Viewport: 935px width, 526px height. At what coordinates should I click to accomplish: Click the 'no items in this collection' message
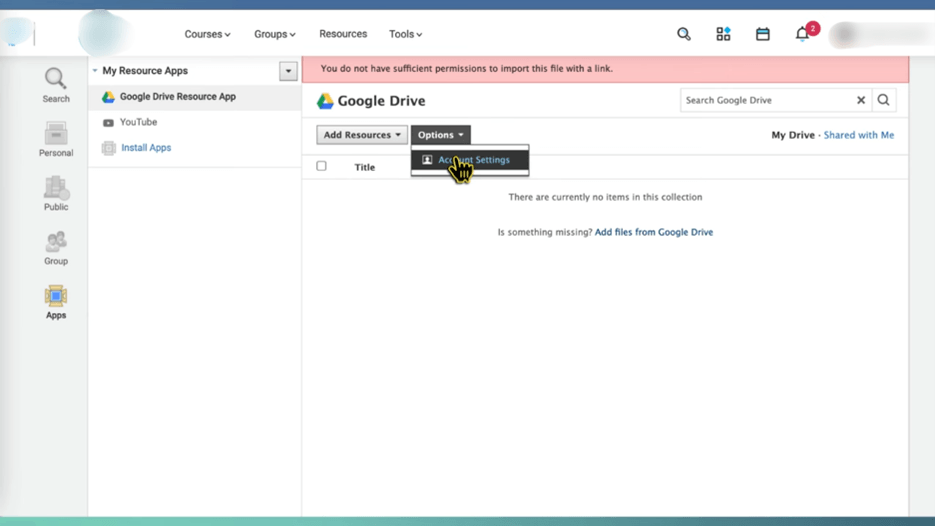tap(605, 197)
